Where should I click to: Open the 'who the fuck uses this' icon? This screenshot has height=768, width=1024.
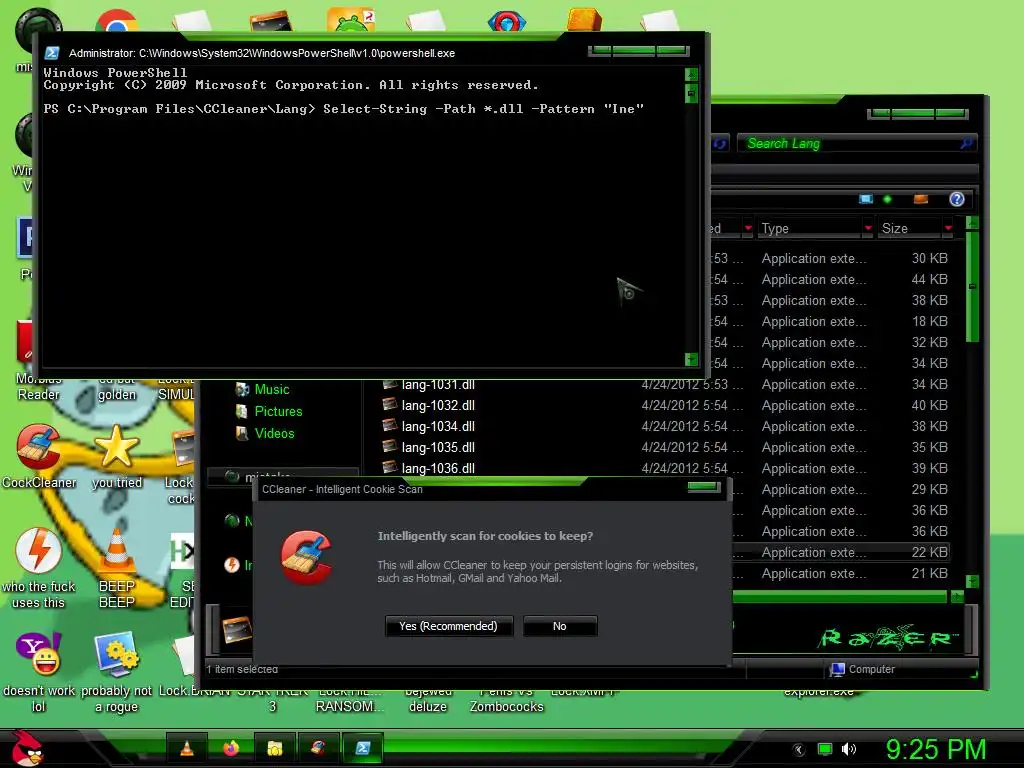coord(38,567)
